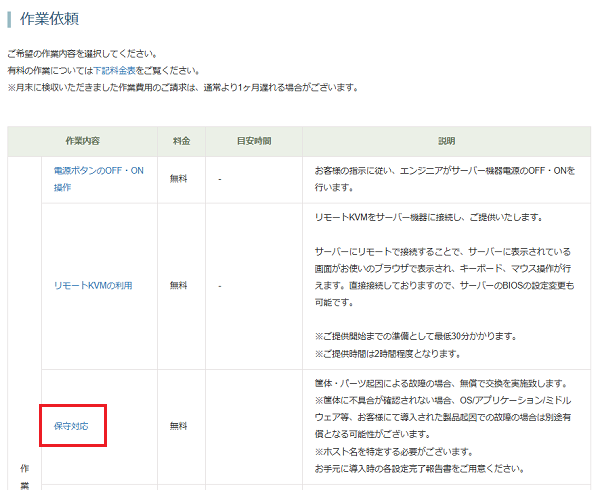Choose the 保守対応 link
600x490 pixels.
tap(71, 426)
